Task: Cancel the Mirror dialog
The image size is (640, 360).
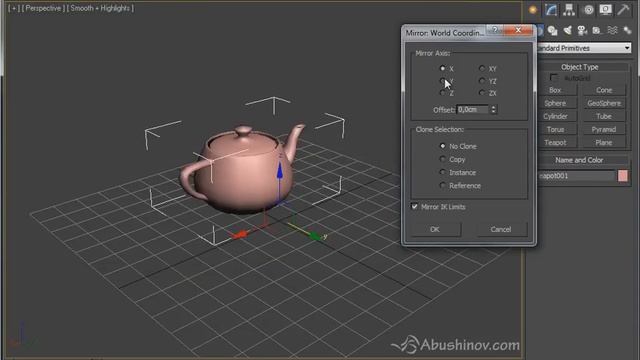Action: click(501, 229)
